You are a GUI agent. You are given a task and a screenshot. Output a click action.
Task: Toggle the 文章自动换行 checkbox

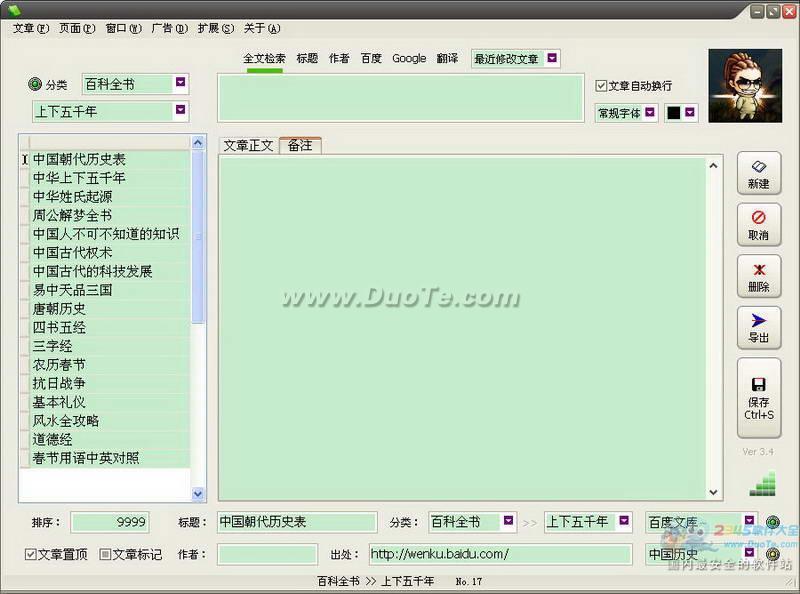tap(601, 86)
